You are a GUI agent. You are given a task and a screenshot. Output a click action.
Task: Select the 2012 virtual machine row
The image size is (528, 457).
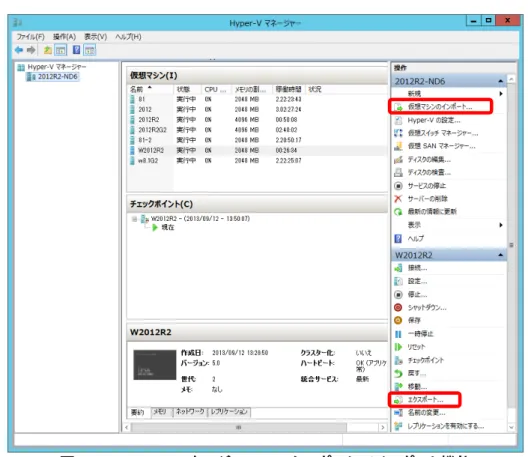pos(258,109)
